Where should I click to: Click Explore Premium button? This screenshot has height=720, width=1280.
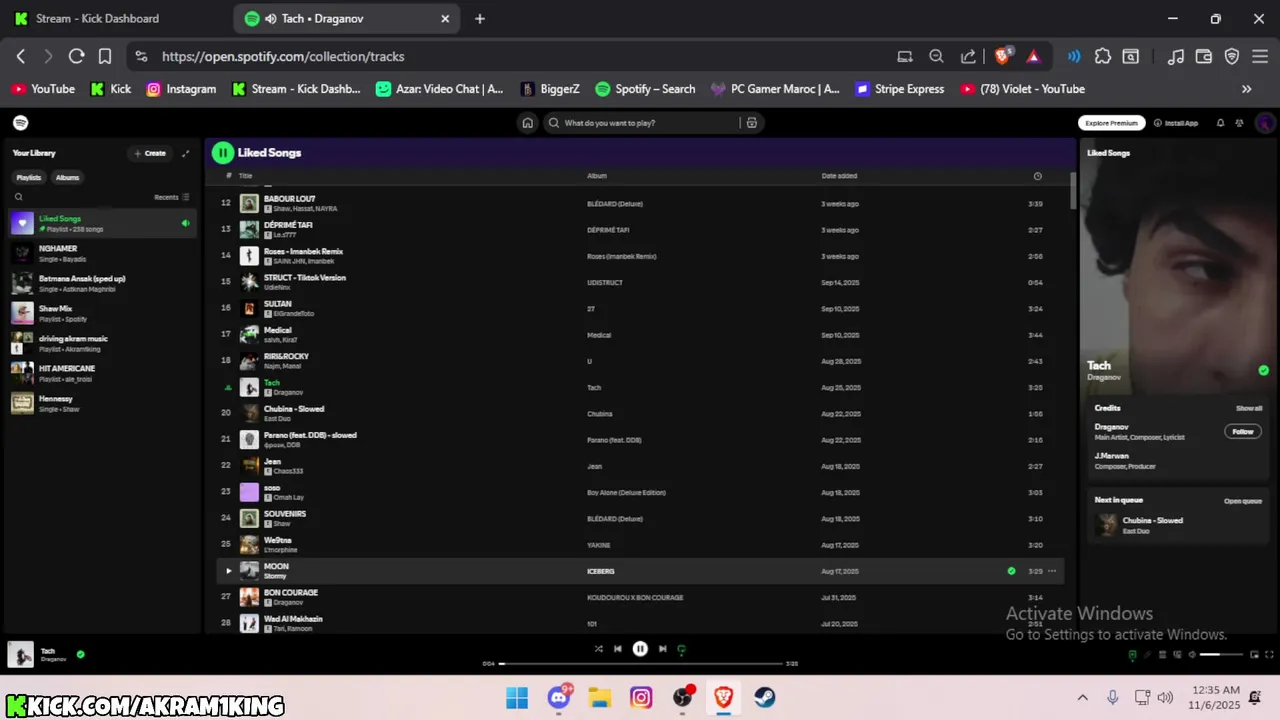pyautogui.click(x=1111, y=123)
